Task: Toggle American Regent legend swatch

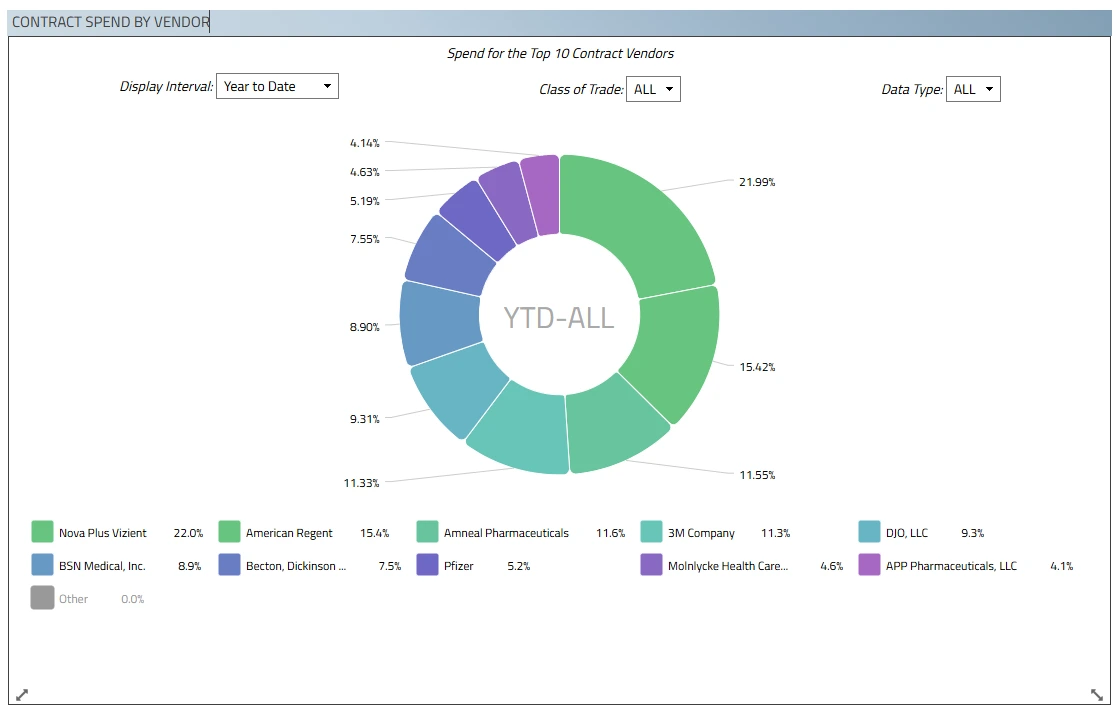Action: [x=229, y=532]
